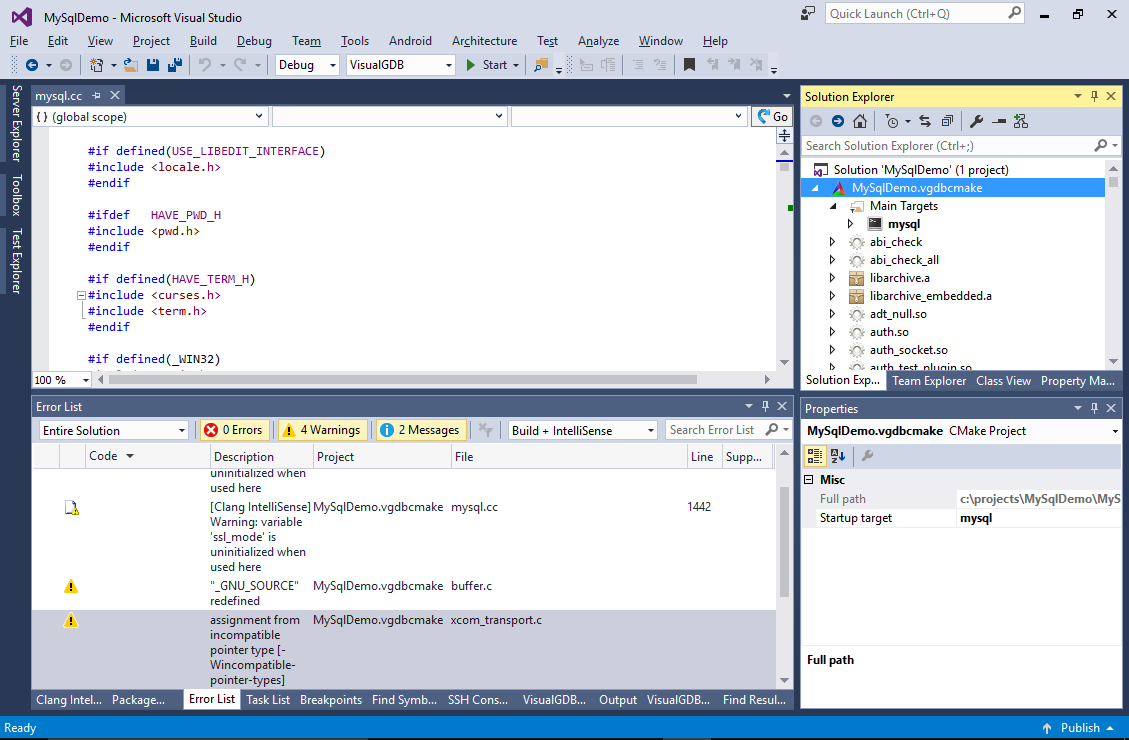Viewport: 1129px width, 740px height.
Task: Click the Search Error List field
Action: pos(728,430)
